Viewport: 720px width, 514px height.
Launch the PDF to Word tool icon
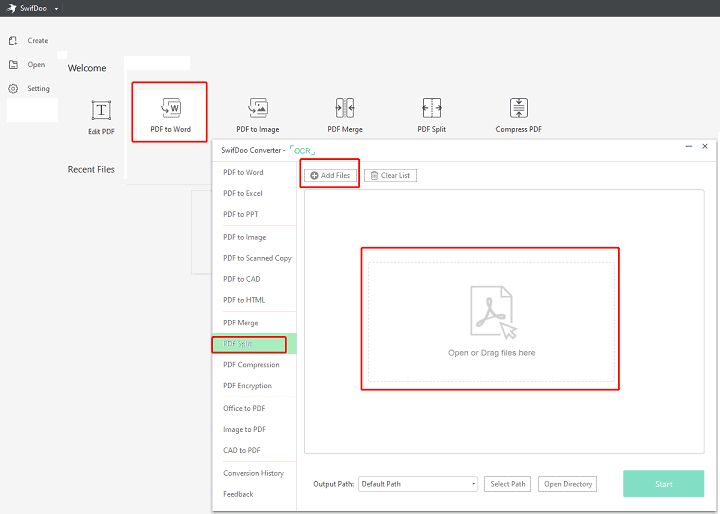pyautogui.click(x=171, y=108)
